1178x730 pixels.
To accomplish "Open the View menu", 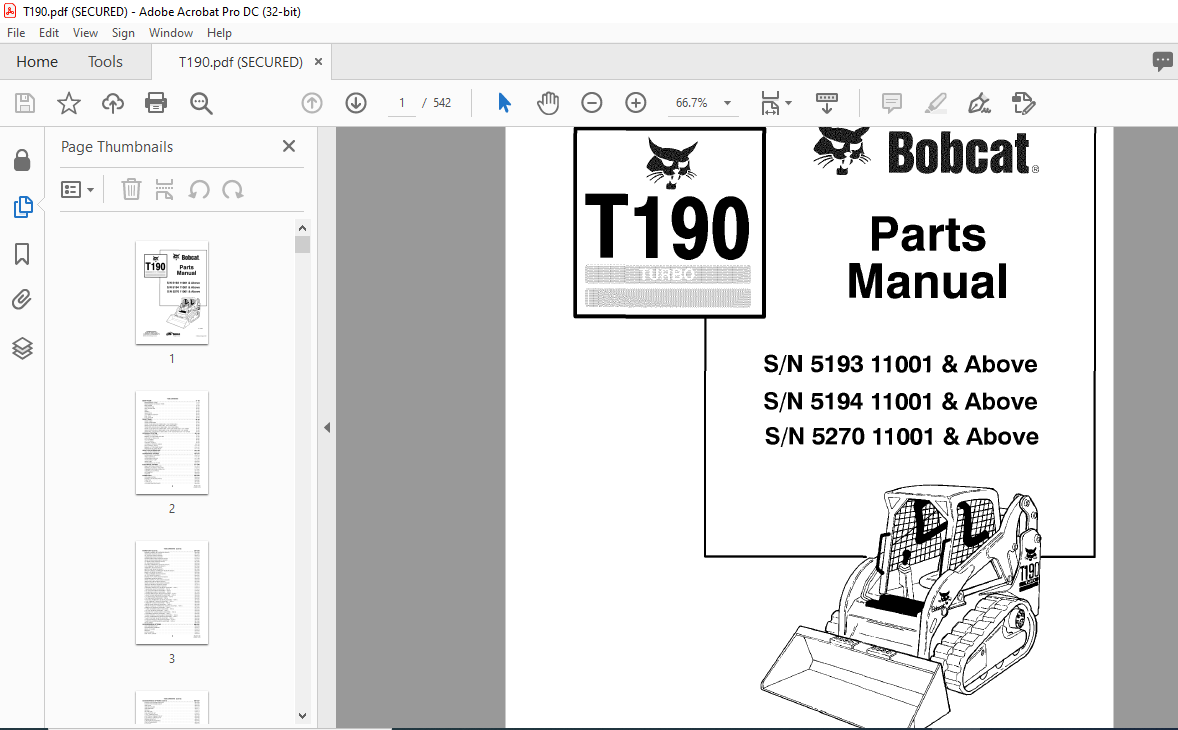I will pyautogui.click(x=85, y=33).
